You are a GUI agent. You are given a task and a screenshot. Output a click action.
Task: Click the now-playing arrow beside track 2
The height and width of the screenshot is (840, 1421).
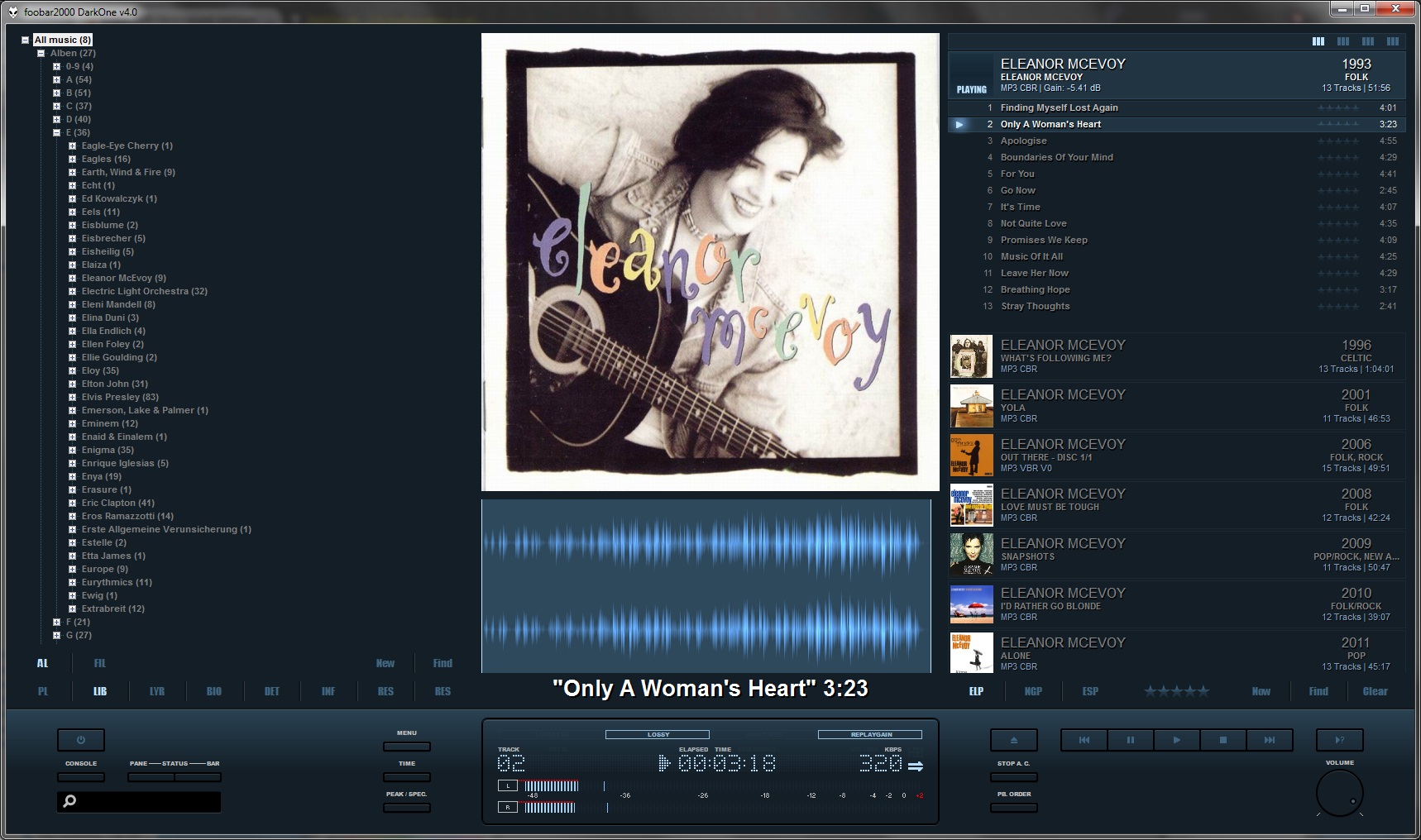point(959,124)
